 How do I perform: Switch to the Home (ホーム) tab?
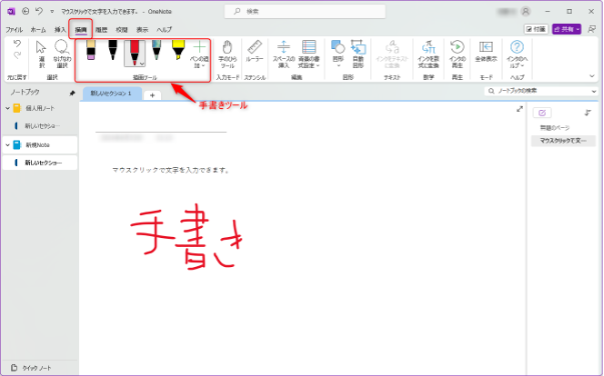click(x=38, y=30)
